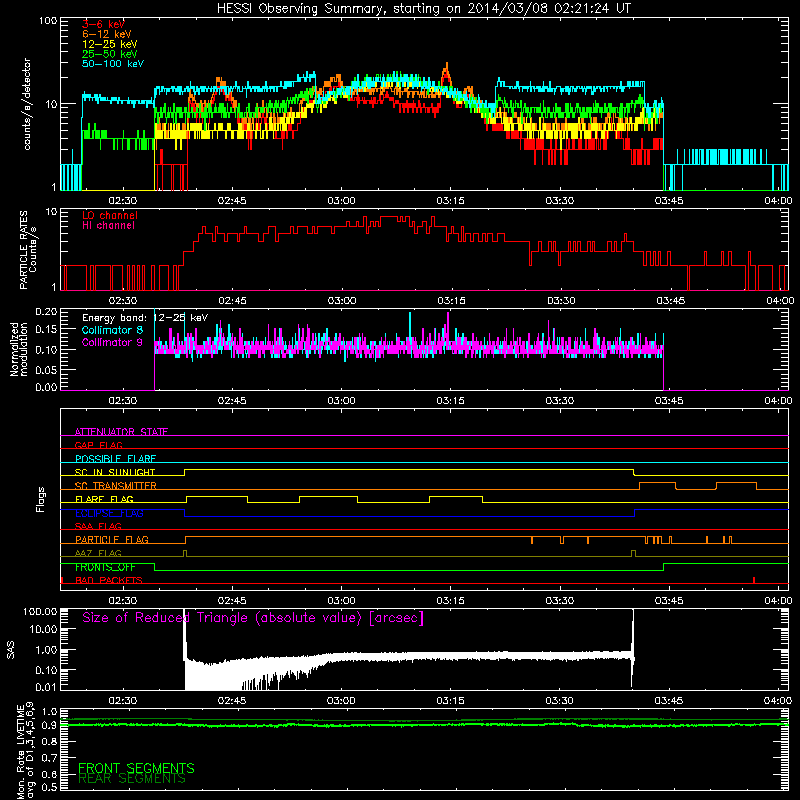Select the Collimator 8 legend entry
The width and height of the screenshot is (800, 800).
point(112,330)
